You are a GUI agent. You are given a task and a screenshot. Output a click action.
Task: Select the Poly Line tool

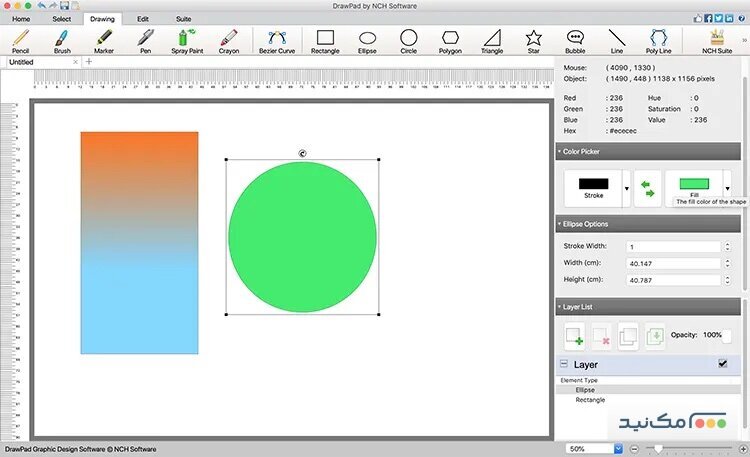coord(659,41)
